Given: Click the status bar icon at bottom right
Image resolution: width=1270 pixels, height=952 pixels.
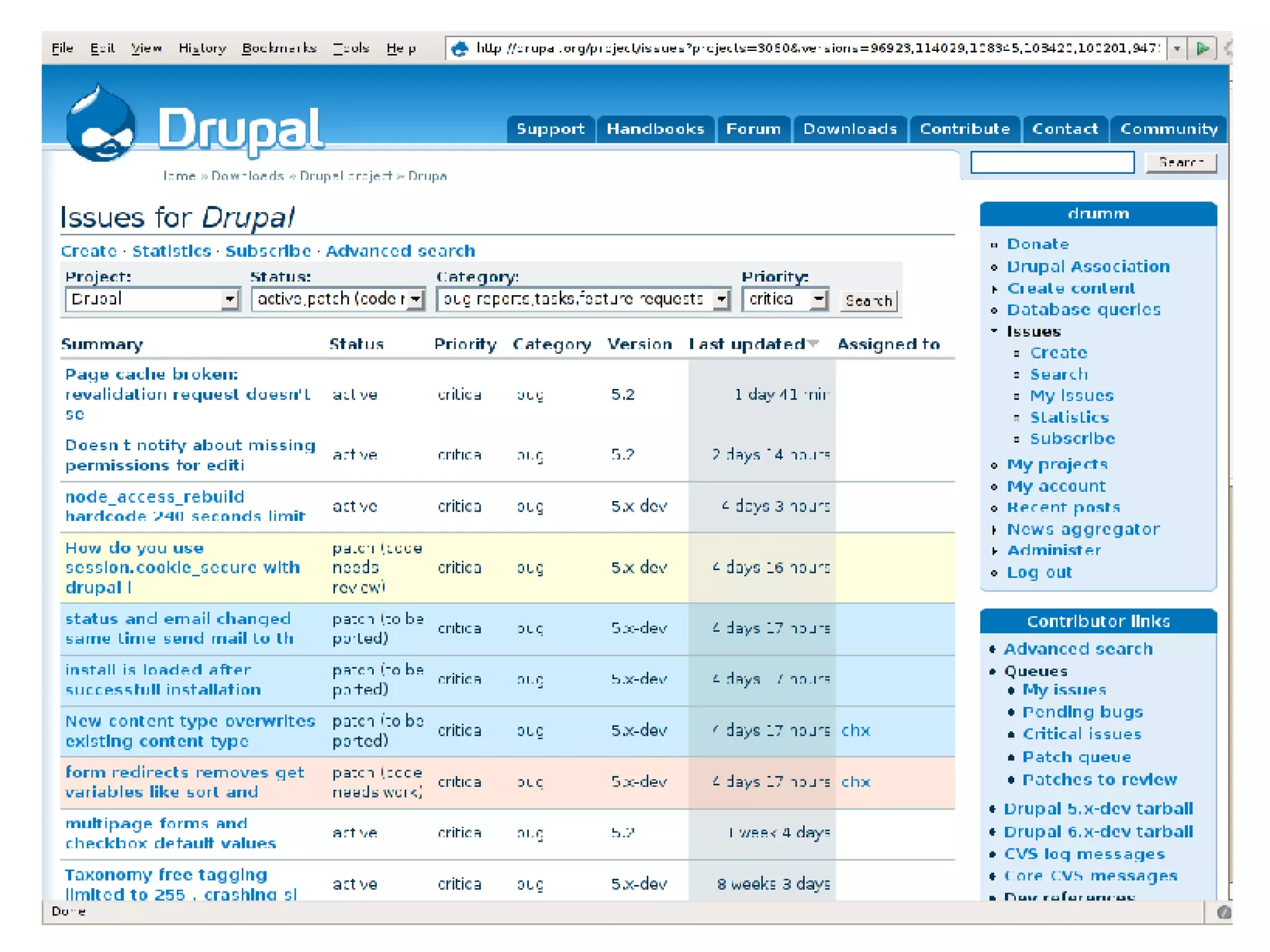Looking at the screenshot, I should tap(1223, 912).
